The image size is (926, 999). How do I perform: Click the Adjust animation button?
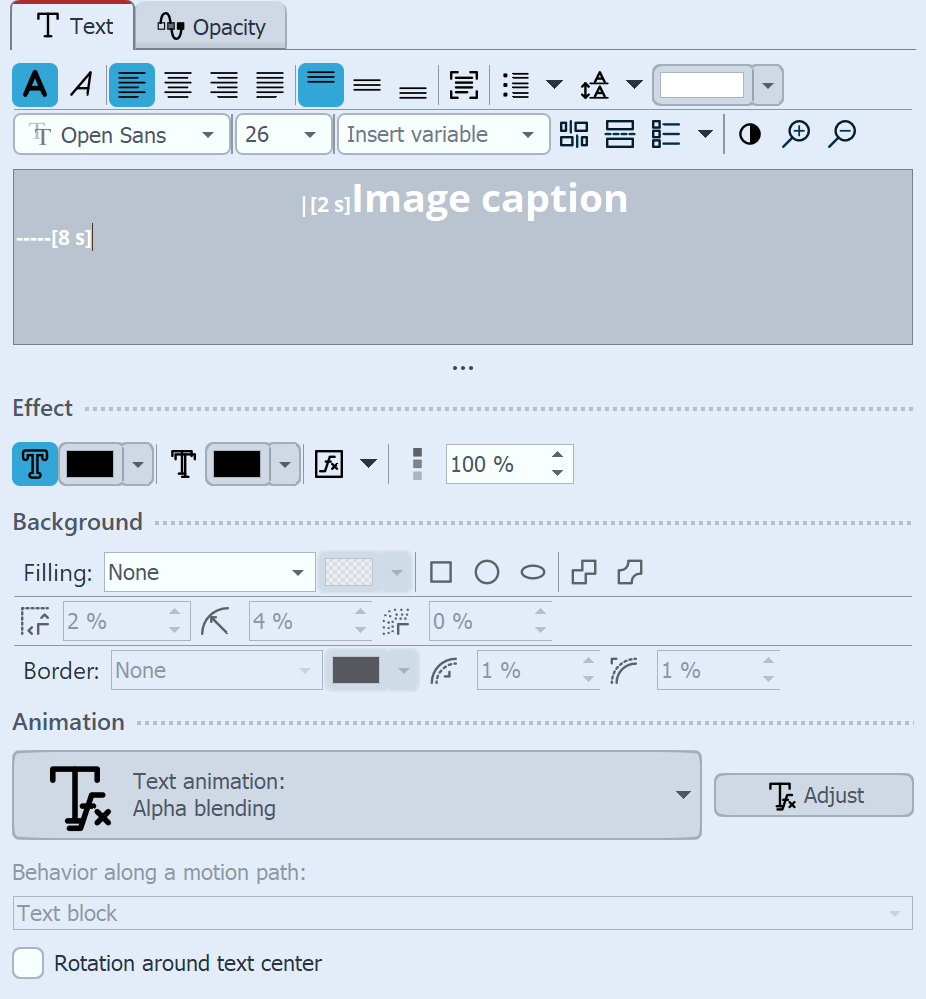point(813,795)
